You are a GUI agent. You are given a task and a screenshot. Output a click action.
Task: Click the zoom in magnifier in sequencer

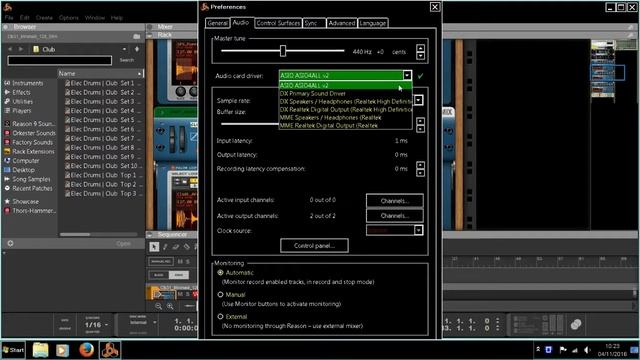tap(170, 306)
